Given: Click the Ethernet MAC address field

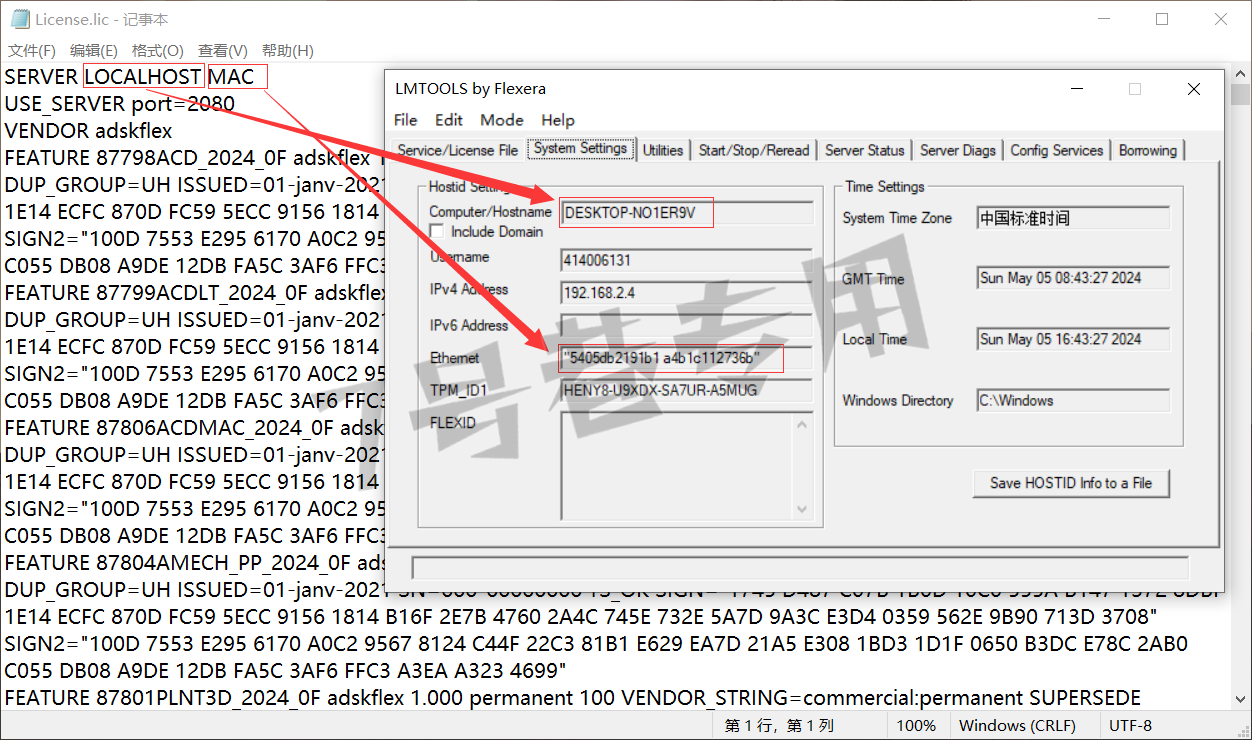Looking at the screenshot, I should pyautogui.click(x=687, y=358).
